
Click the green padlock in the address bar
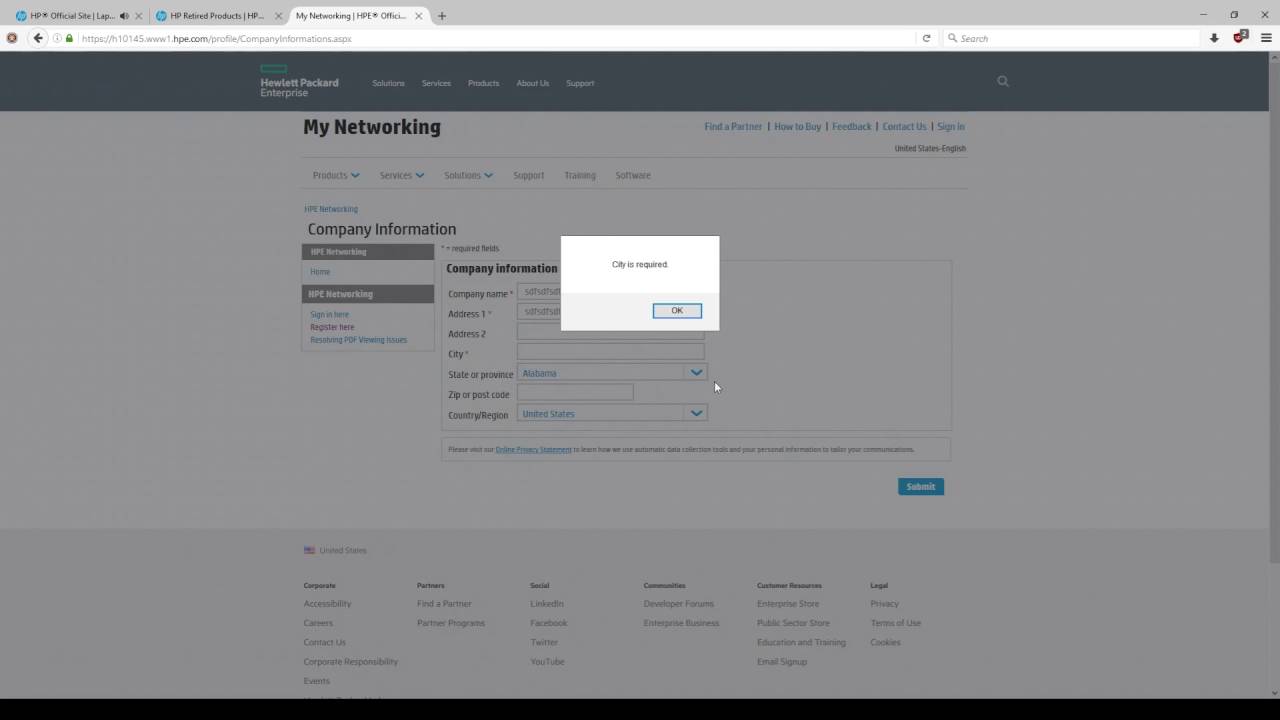click(x=69, y=38)
